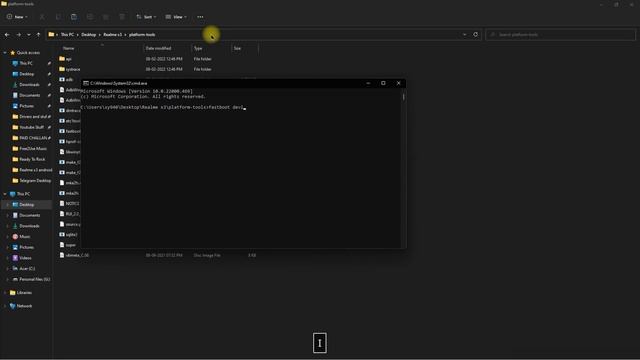
Task: Go up one folder level arrow
Action: [x=38, y=35]
